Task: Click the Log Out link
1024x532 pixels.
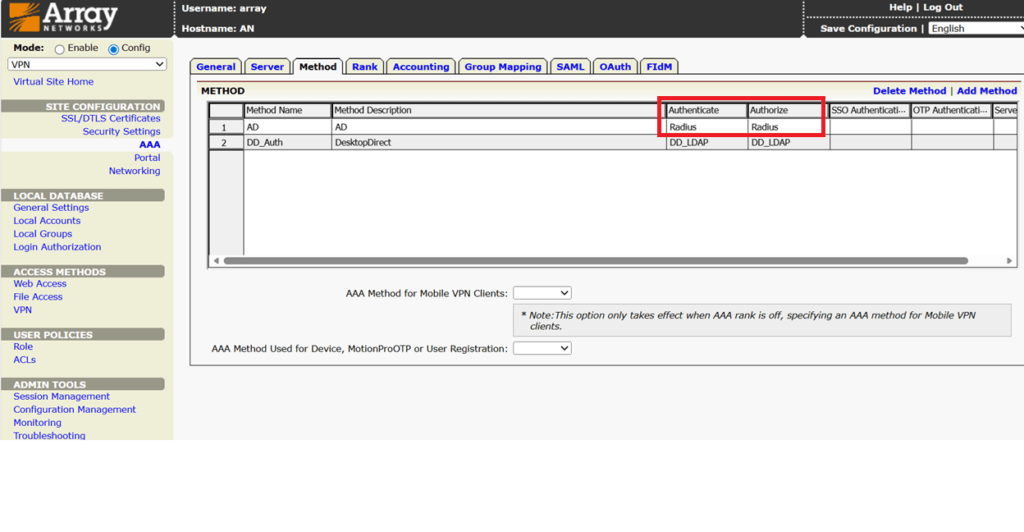Action: point(942,7)
